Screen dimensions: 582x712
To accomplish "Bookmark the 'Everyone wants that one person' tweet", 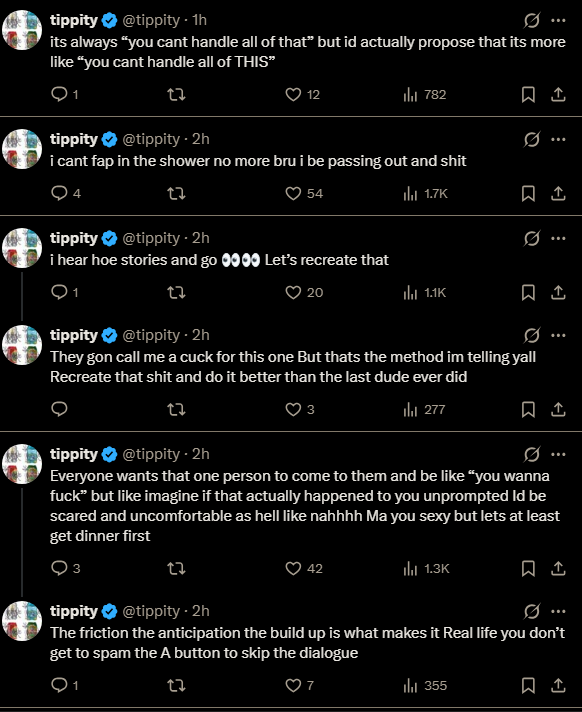I will tap(528, 569).
